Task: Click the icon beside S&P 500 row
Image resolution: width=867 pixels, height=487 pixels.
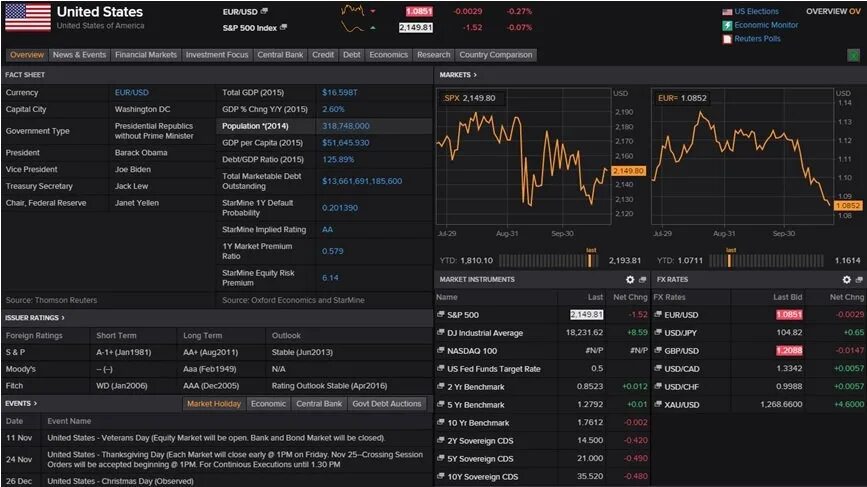Action: 441,315
